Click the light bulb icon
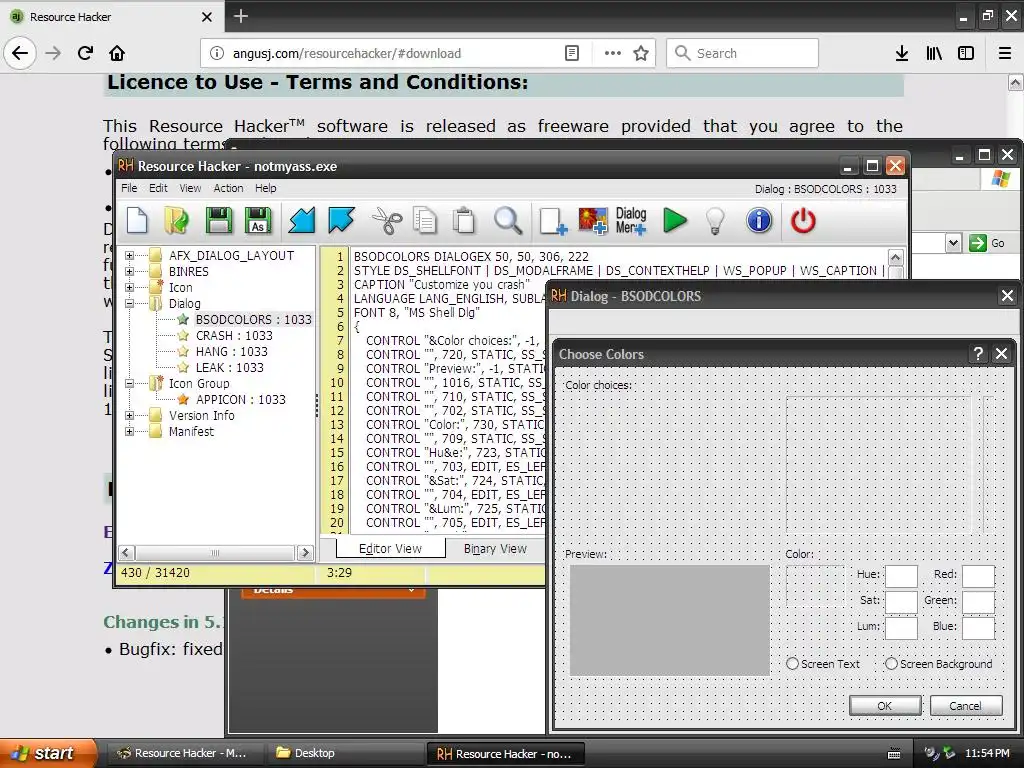The height and width of the screenshot is (768, 1024). pos(716,221)
